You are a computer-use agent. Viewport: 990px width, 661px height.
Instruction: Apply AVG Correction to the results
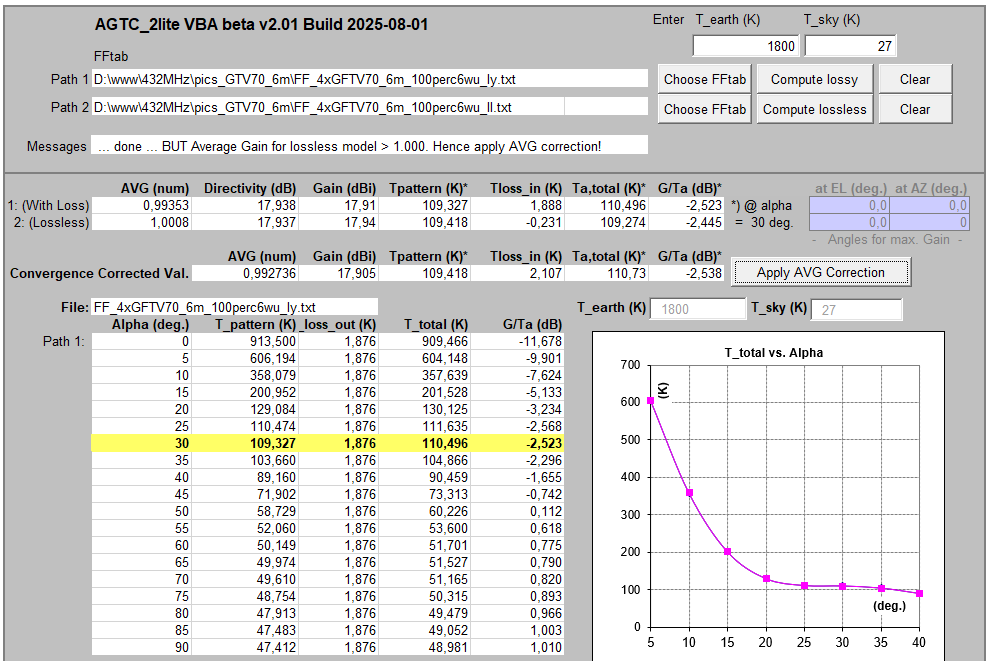[x=820, y=272]
